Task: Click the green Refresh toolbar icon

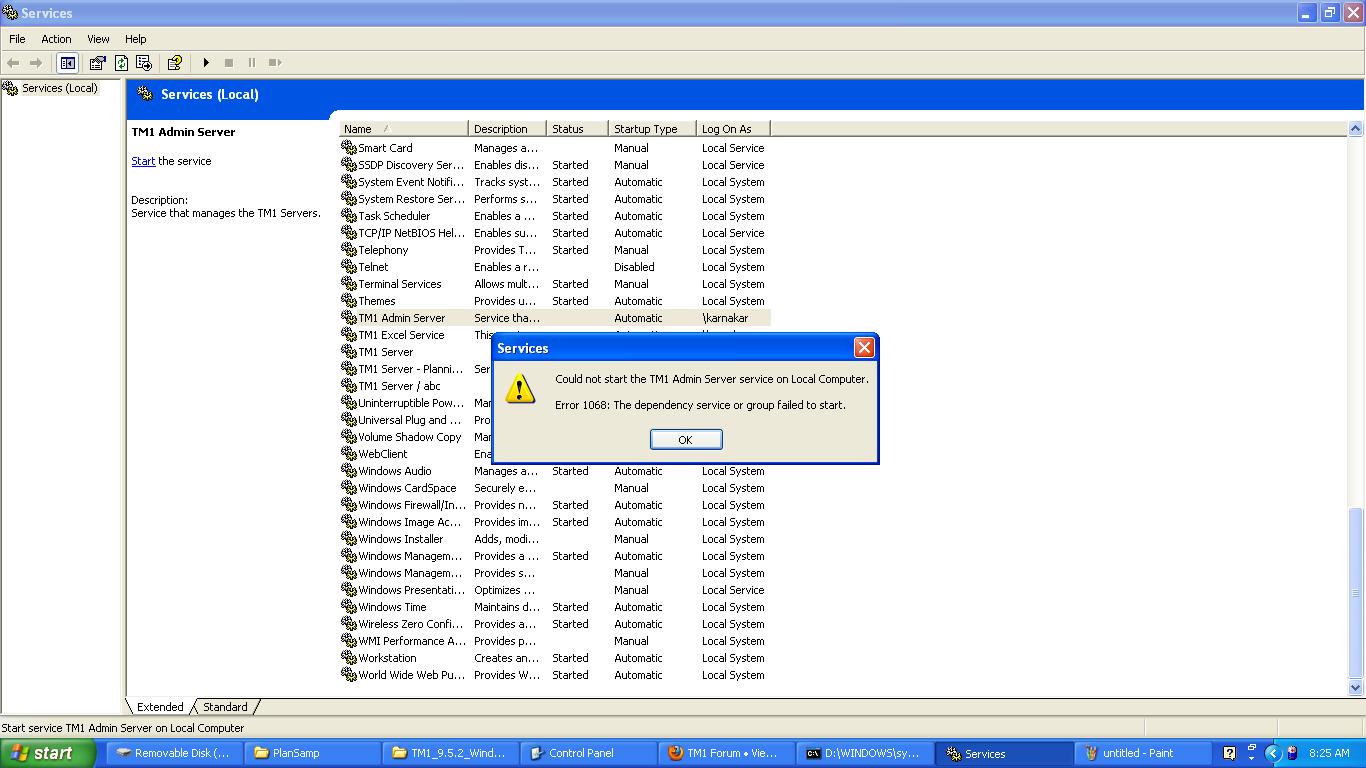Action: [121, 63]
